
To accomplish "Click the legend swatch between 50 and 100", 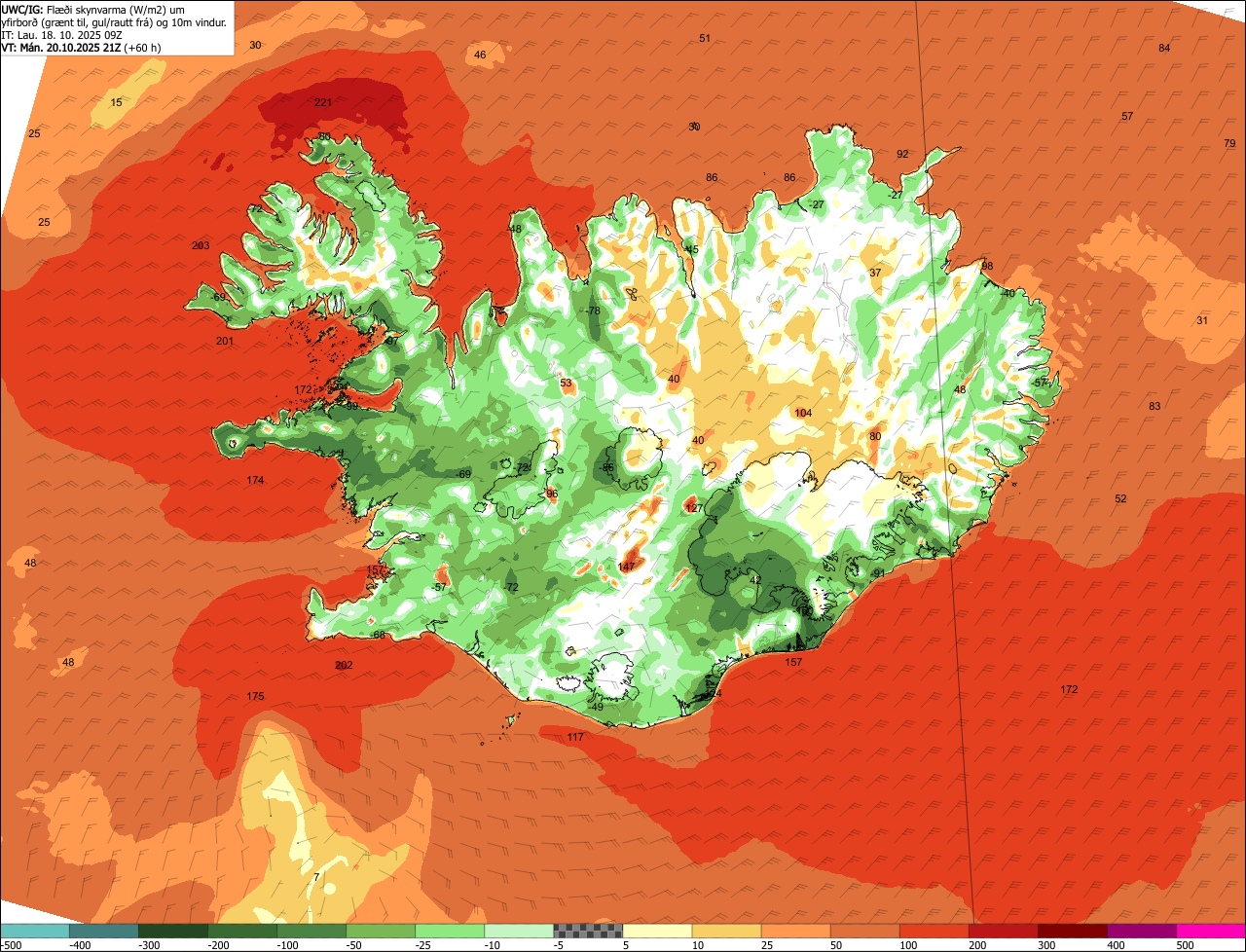I will pyautogui.click(x=864, y=931).
